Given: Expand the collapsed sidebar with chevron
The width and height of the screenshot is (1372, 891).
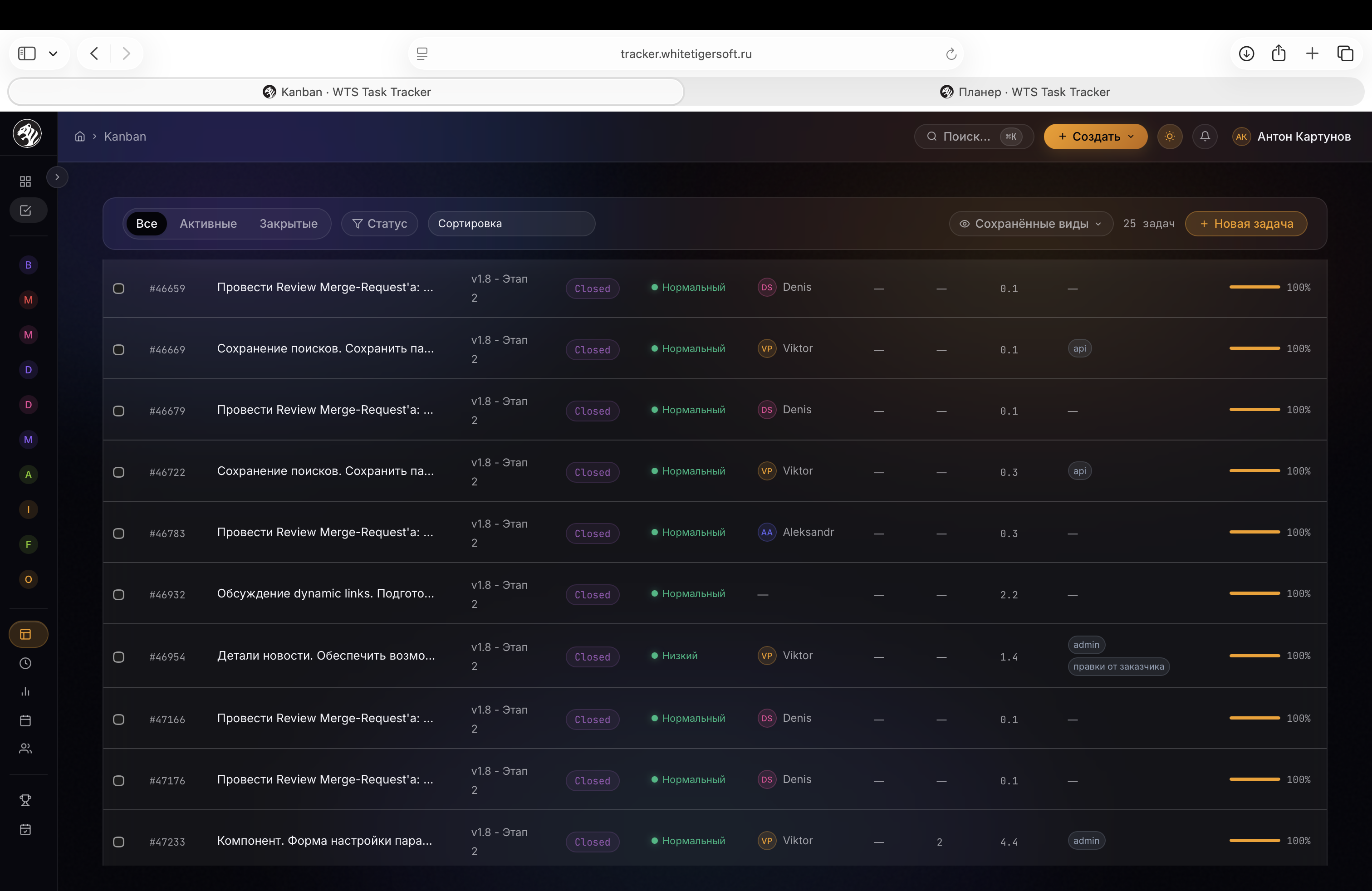Looking at the screenshot, I should point(57,177).
